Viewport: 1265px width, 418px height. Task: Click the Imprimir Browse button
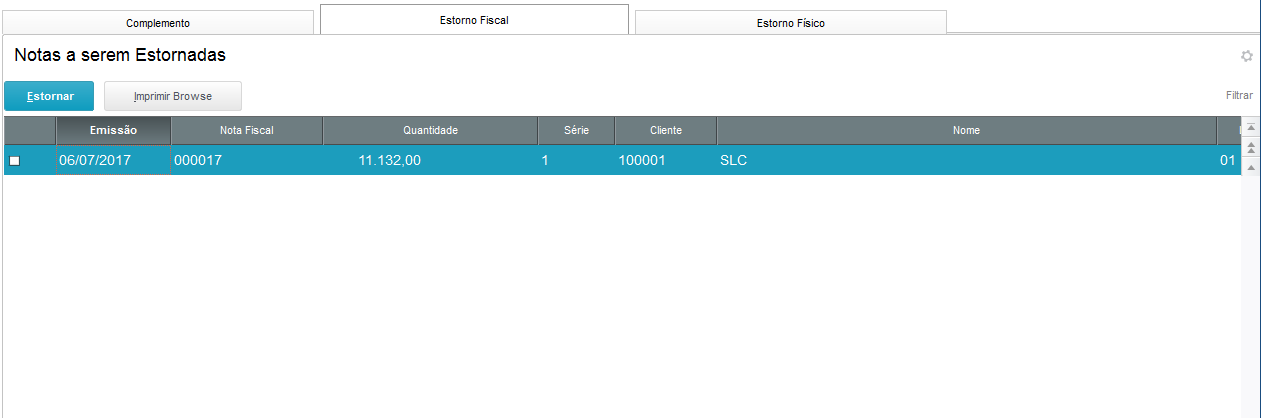pyautogui.click(x=173, y=96)
